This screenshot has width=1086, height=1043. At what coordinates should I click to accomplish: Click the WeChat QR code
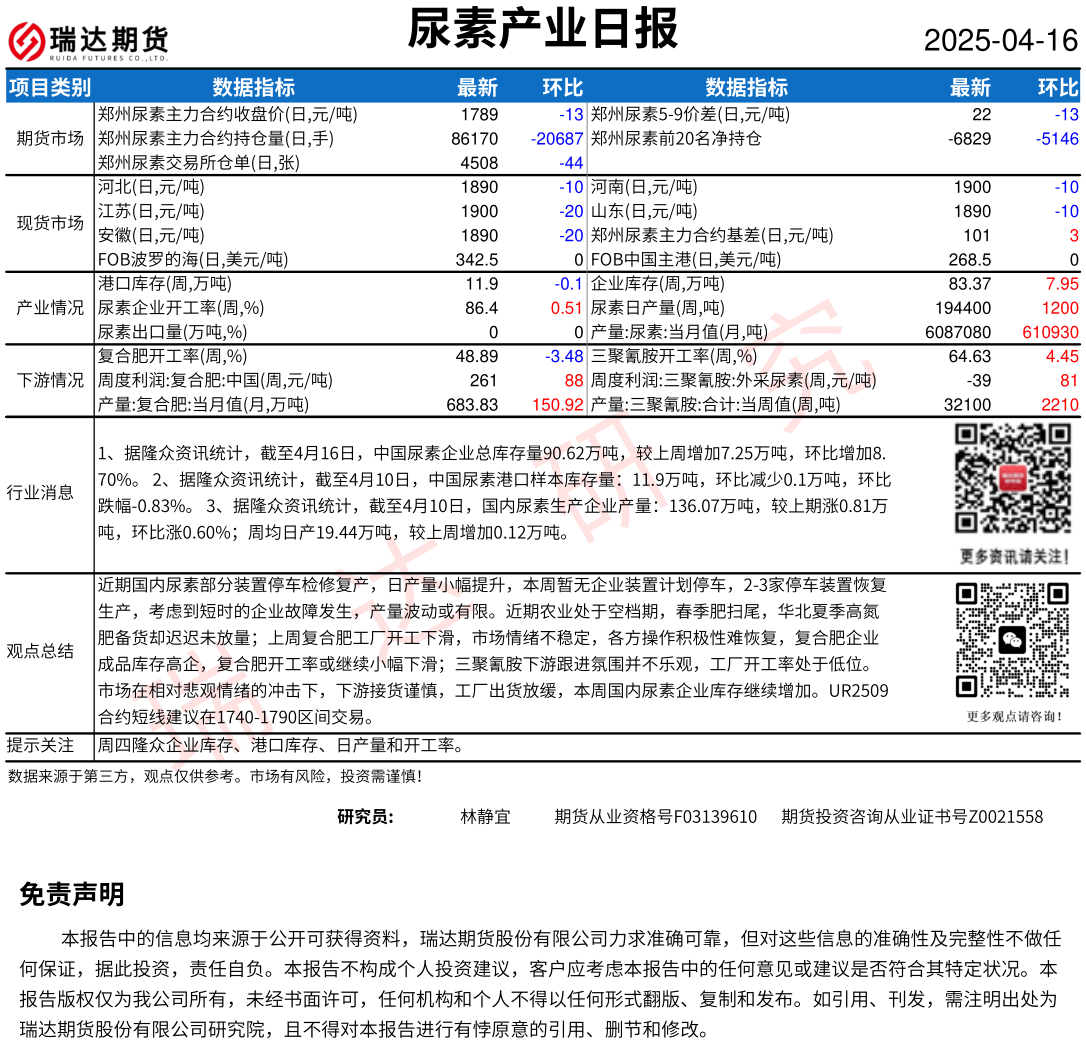(x=1013, y=640)
